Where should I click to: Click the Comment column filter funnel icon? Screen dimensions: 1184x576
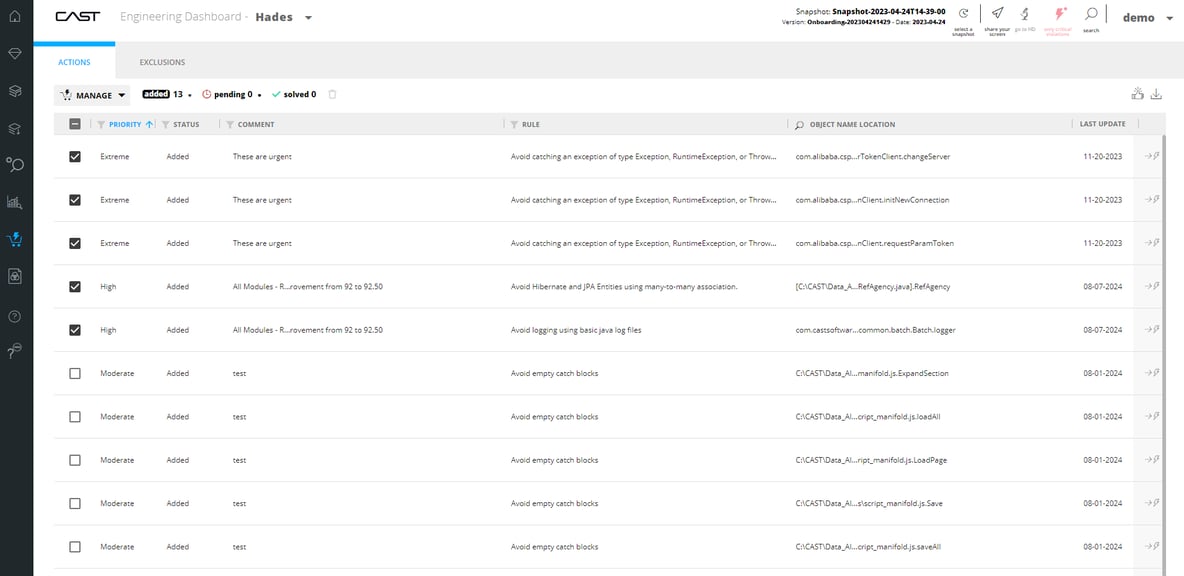(x=230, y=125)
